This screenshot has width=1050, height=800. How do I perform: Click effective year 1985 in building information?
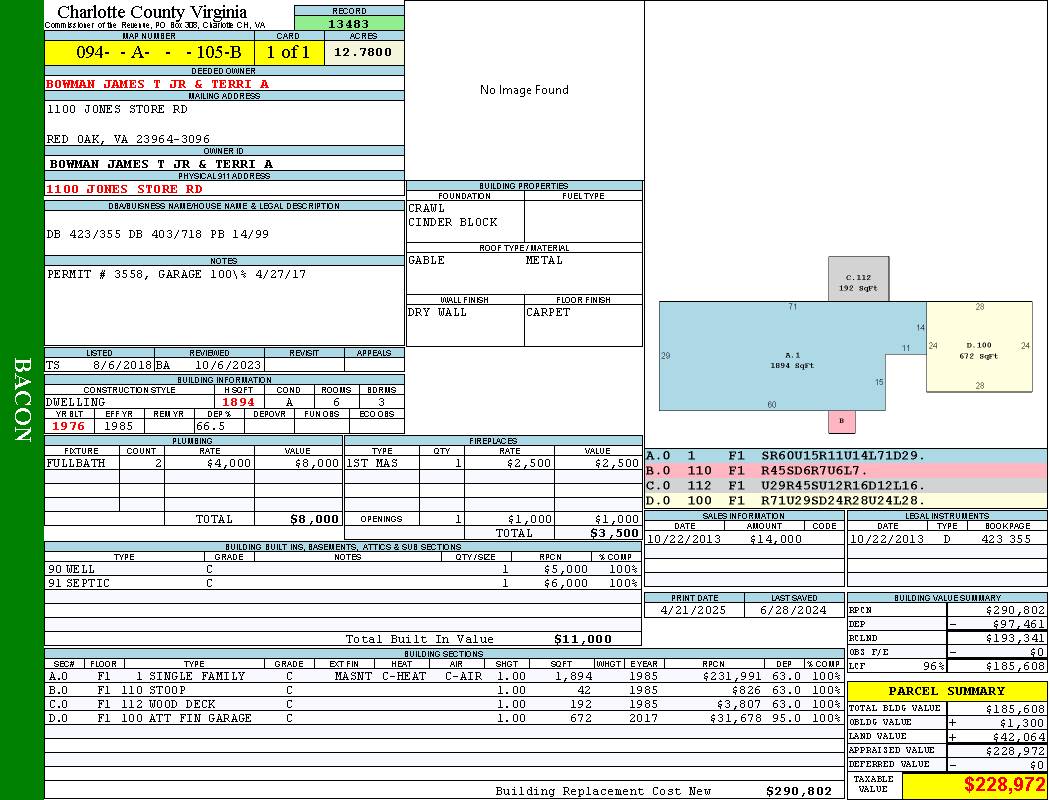pos(119,426)
